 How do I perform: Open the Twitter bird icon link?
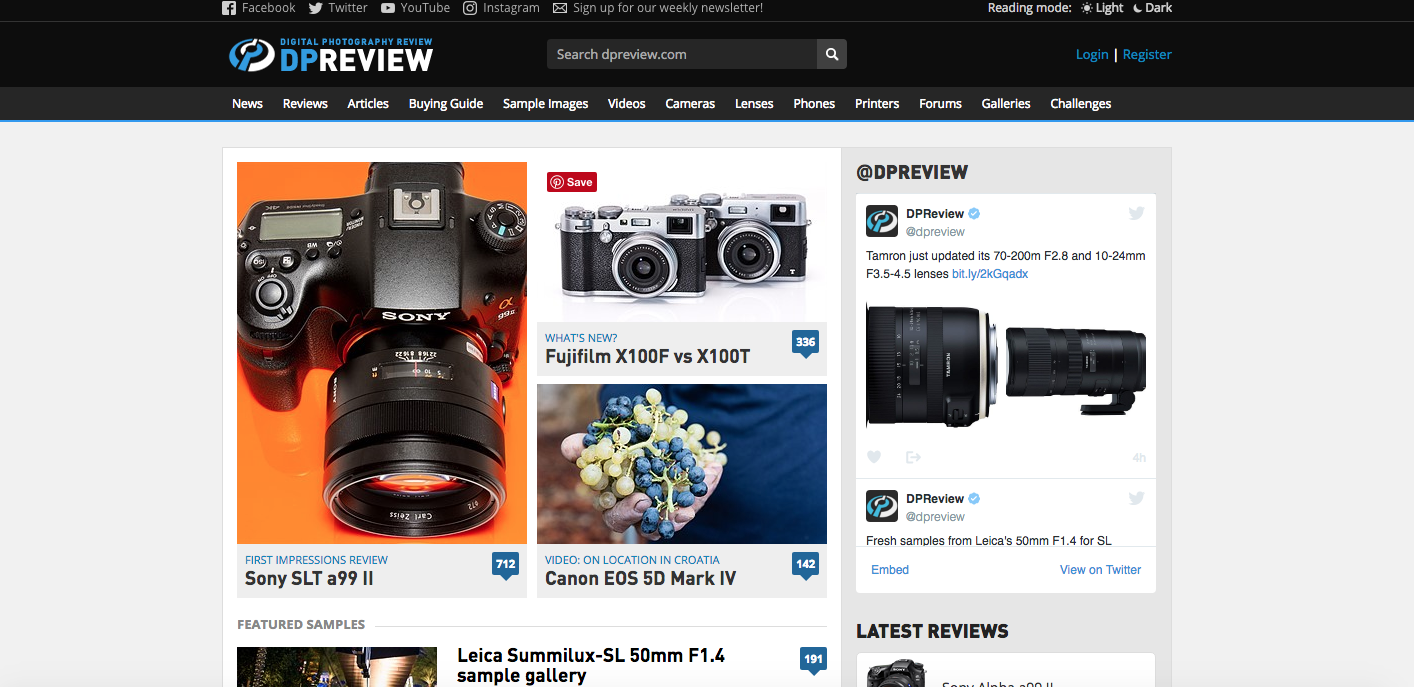point(316,8)
